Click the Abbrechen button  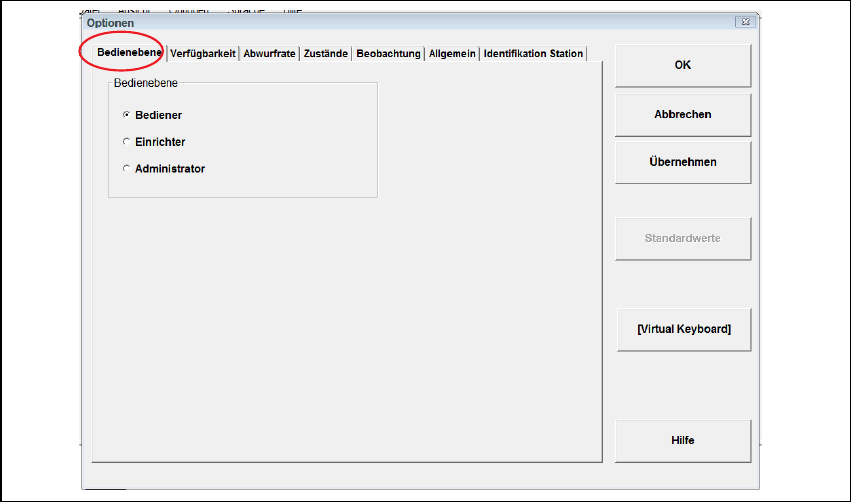pyautogui.click(x=683, y=115)
